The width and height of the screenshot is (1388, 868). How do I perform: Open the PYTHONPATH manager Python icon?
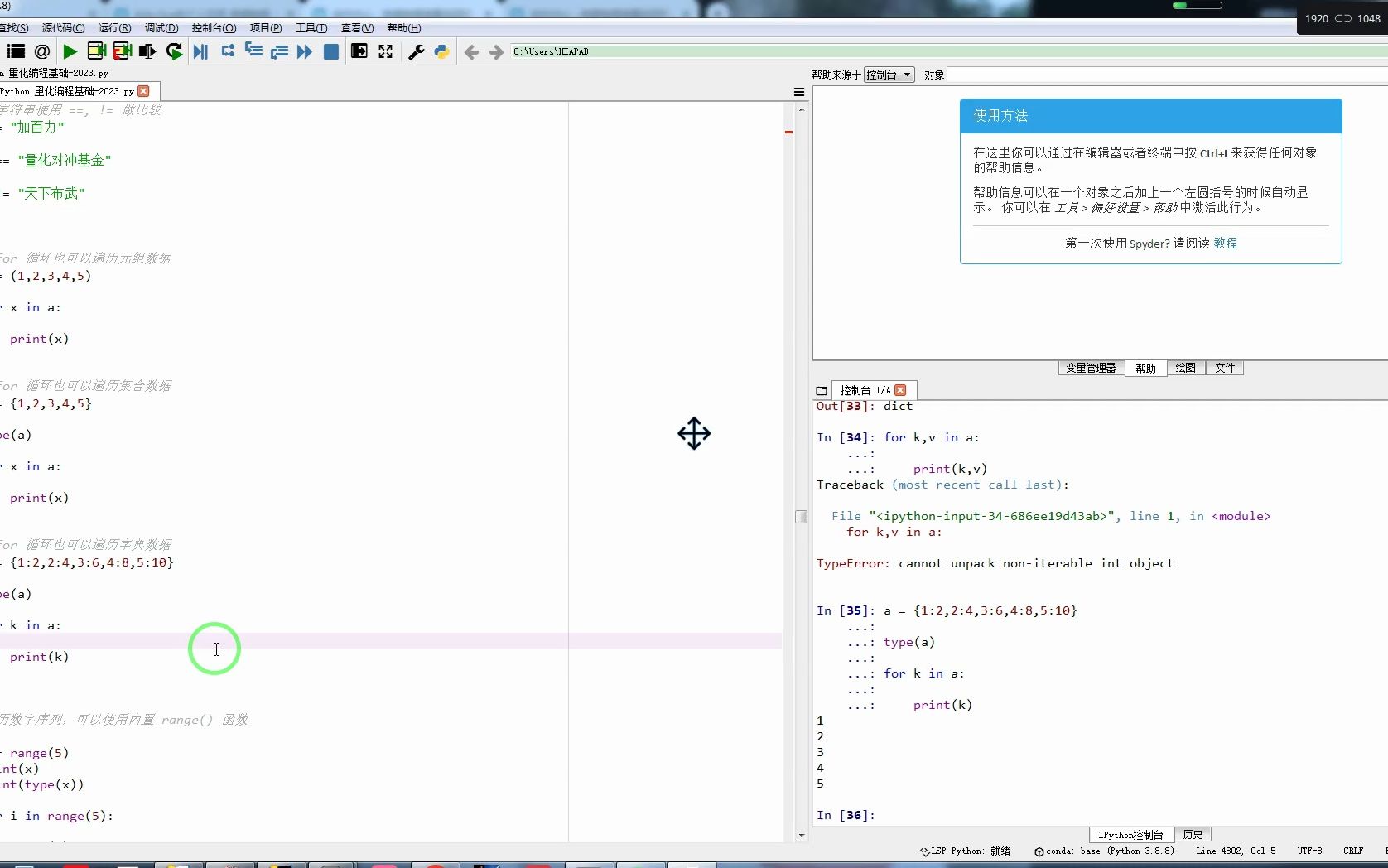pos(441,51)
